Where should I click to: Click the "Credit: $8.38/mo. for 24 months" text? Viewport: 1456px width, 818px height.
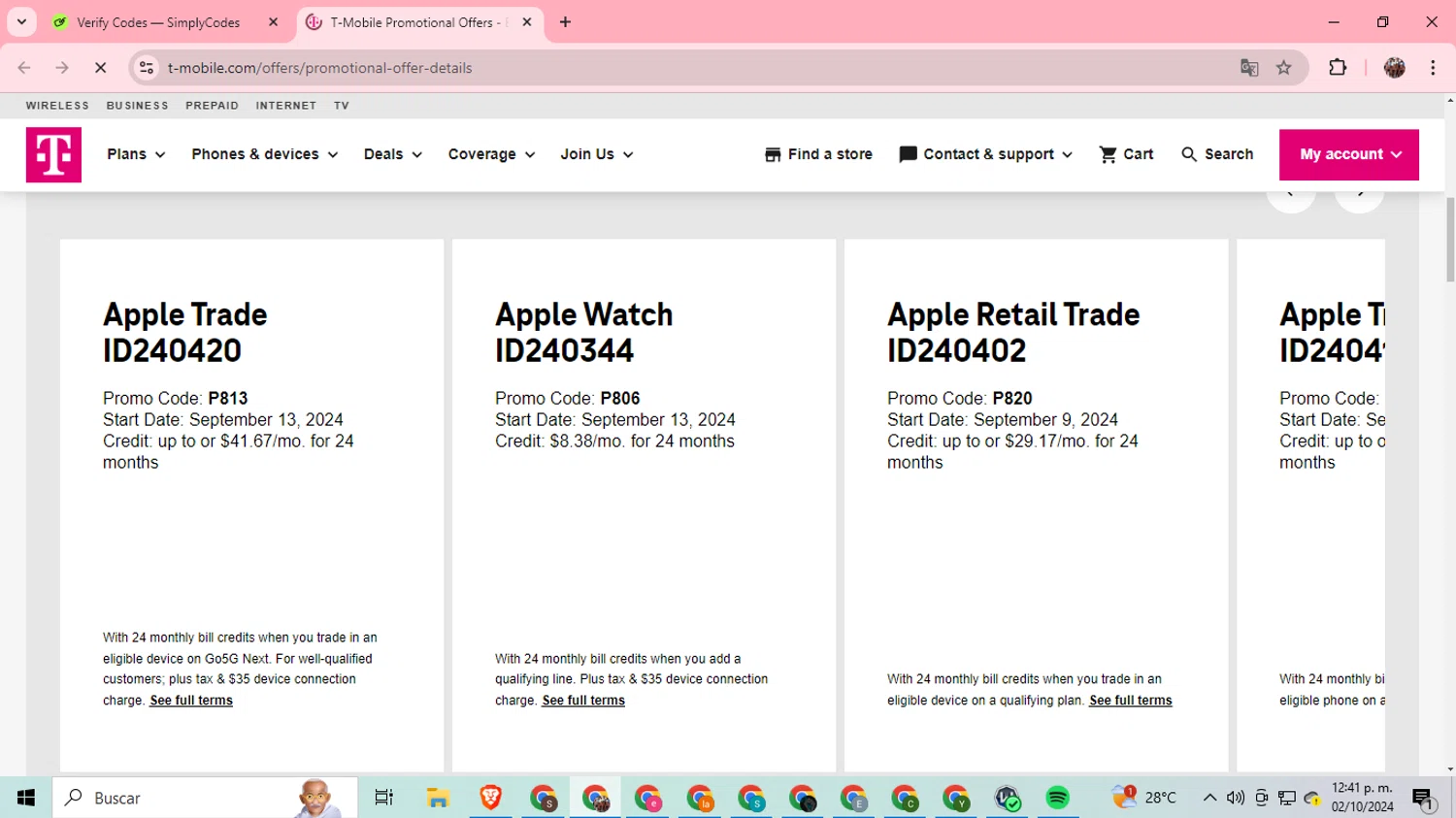(614, 442)
